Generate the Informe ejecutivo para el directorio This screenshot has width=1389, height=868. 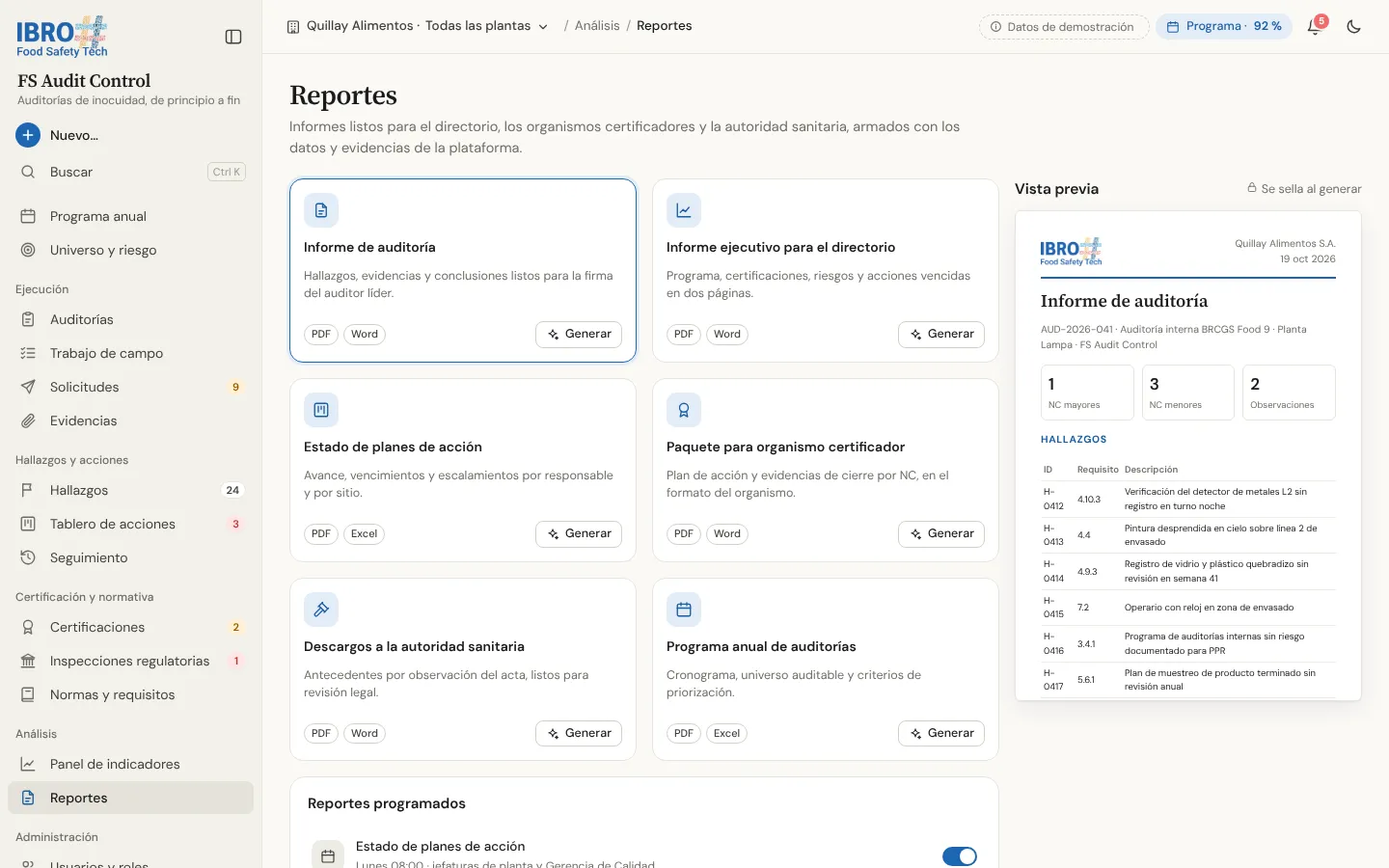point(941,334)
